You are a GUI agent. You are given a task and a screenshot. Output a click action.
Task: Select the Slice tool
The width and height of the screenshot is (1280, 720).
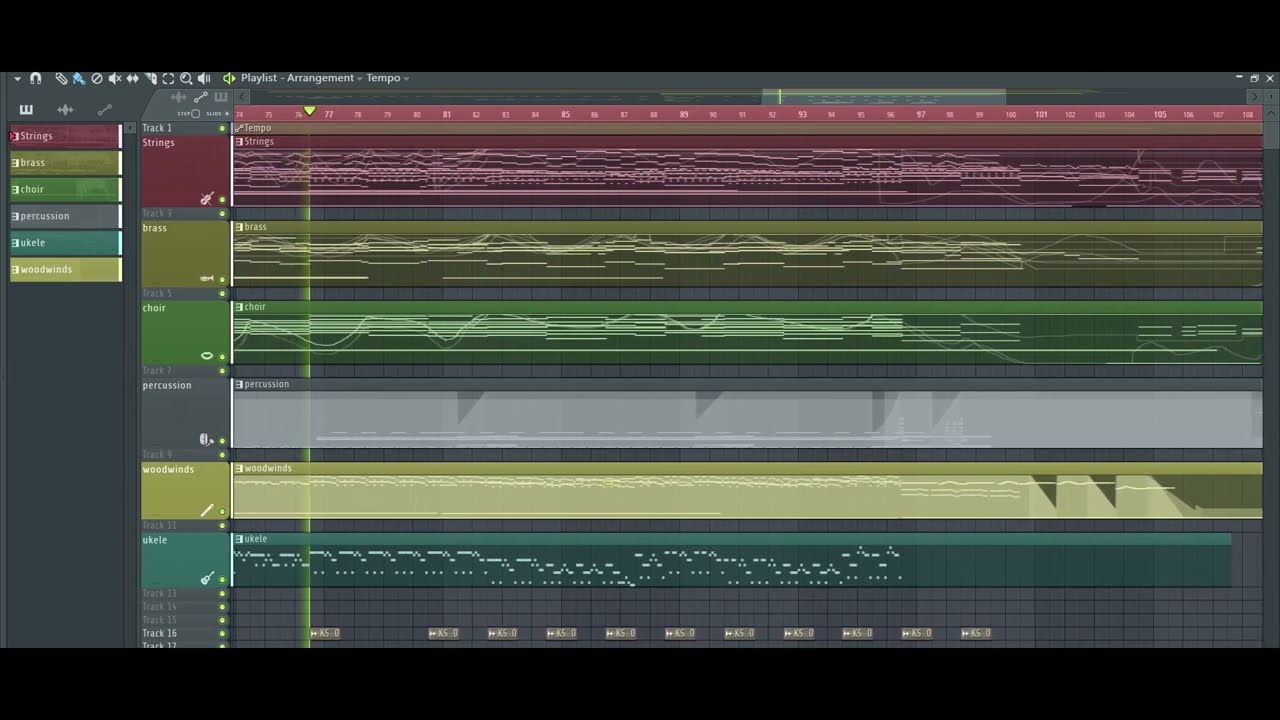151,78
